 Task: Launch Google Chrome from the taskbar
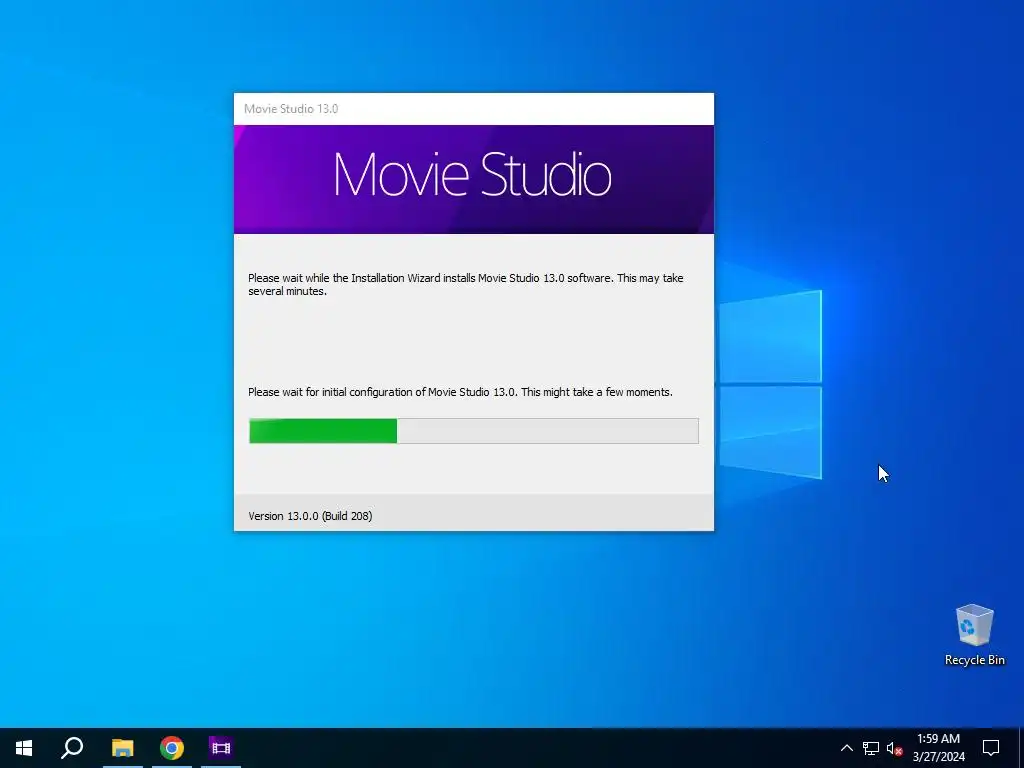coord(172,748)
